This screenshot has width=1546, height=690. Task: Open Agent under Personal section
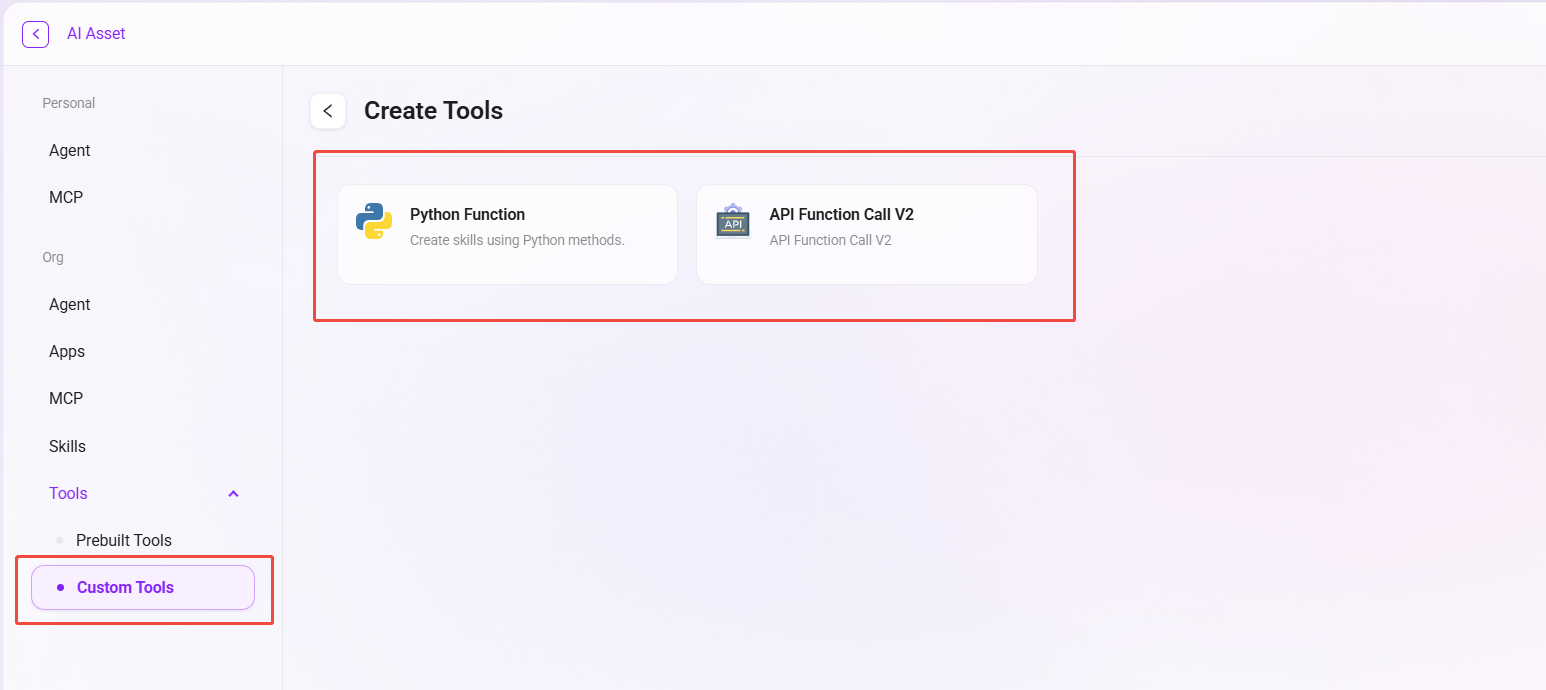[x=70, y=151]
